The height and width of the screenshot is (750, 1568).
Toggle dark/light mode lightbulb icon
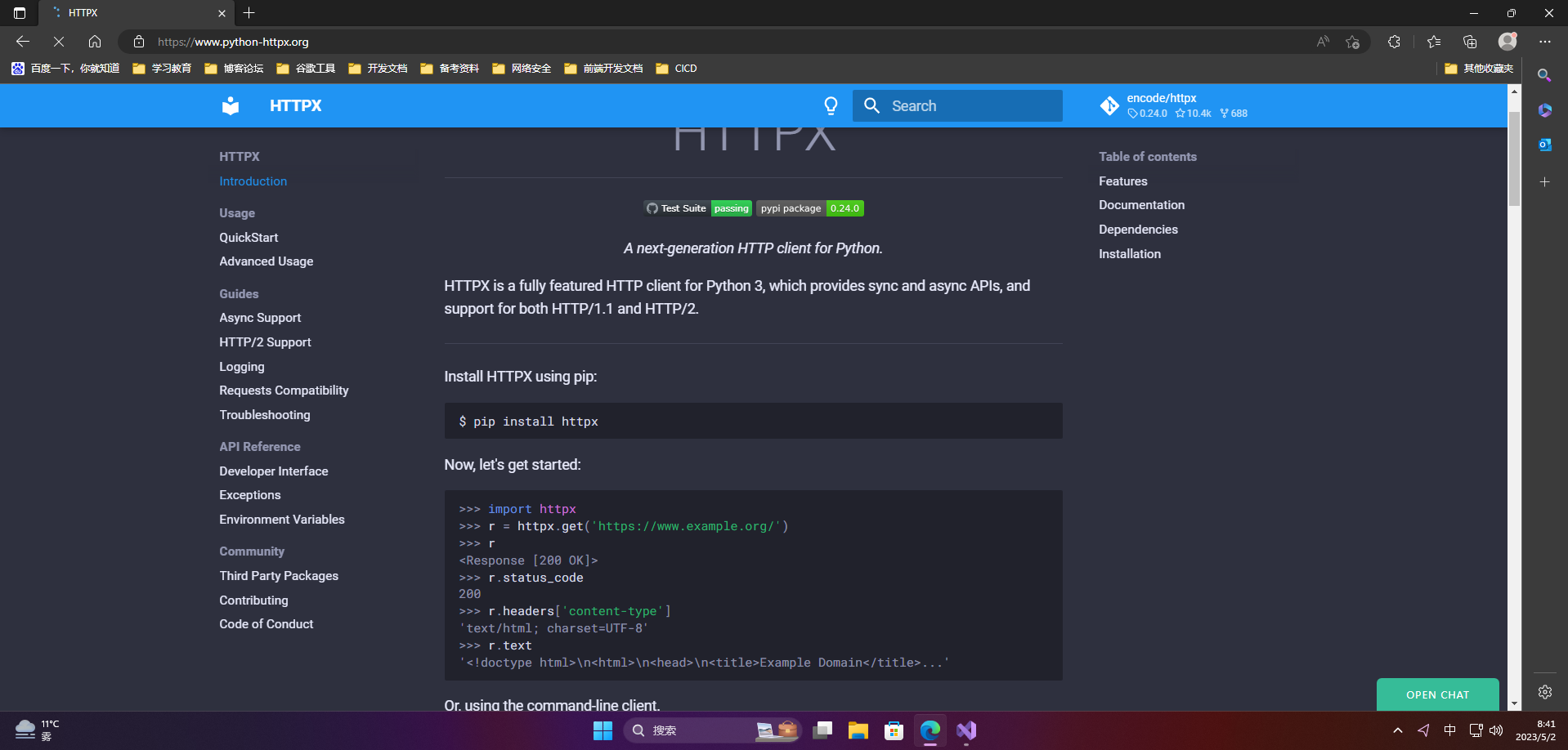(x=831, y=105)
